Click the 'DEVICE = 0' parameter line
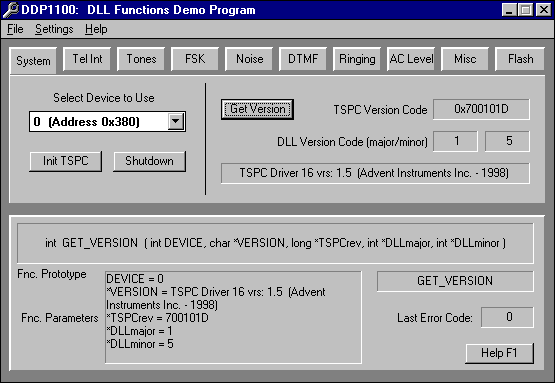 (x=135, y=279)
